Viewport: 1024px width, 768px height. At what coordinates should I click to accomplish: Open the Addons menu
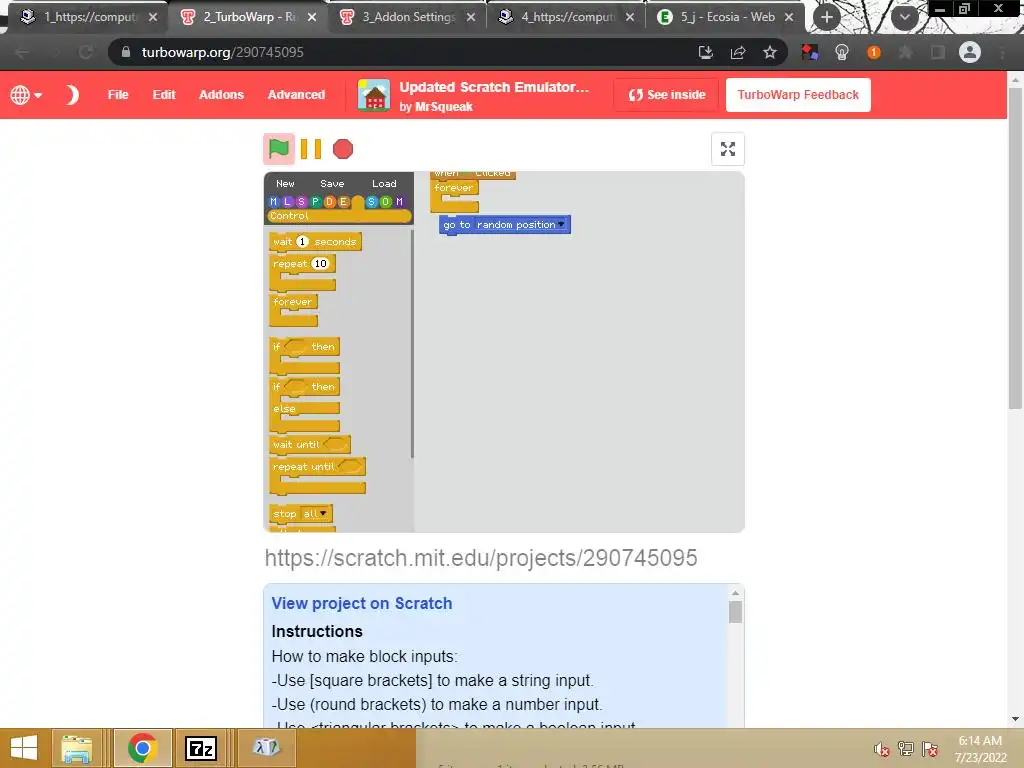221,95
